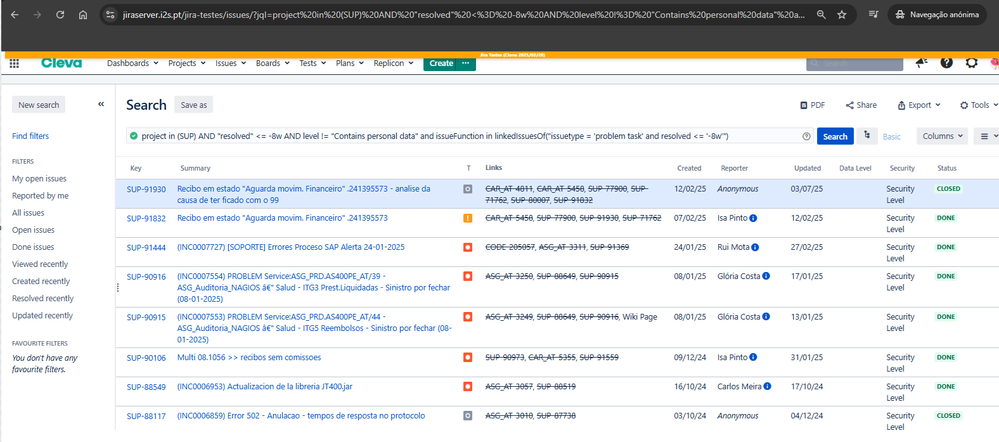Reload the page in the browser
This screenshot has width=999, height=442.
point(60,14)
